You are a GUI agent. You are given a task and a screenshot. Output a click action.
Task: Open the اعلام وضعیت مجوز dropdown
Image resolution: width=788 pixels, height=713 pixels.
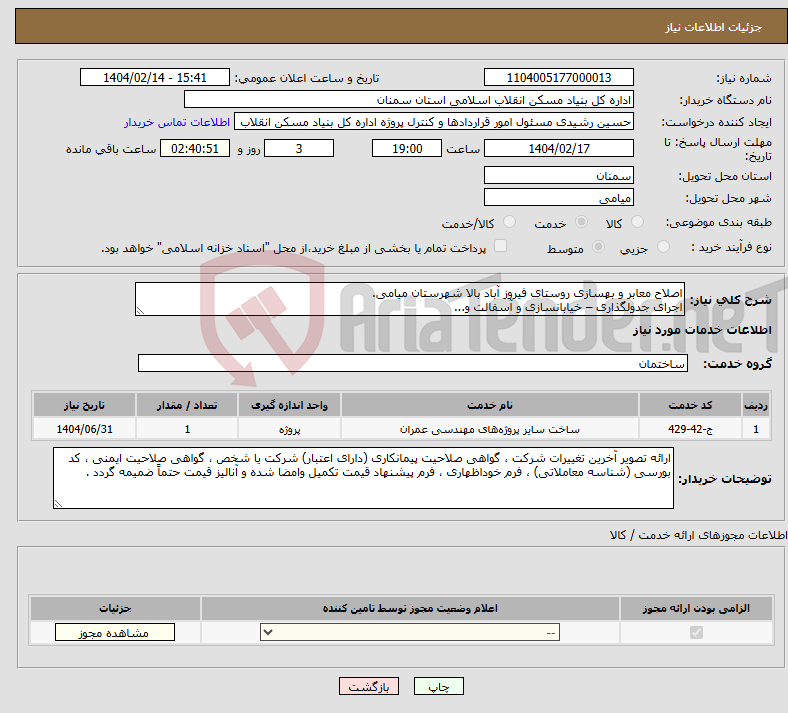pos(410,632)
